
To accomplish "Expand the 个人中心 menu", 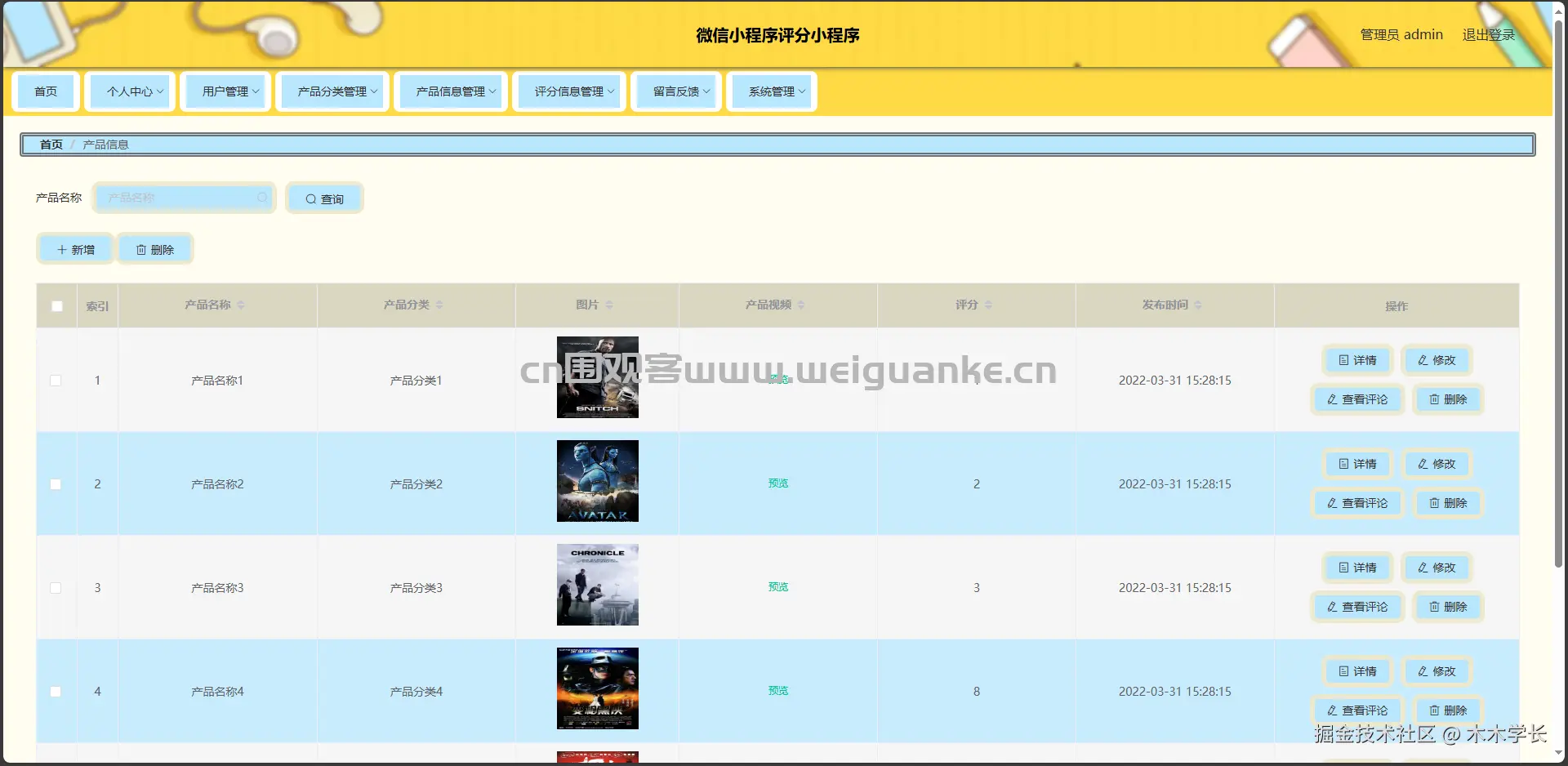I will (x=130, y=91).
